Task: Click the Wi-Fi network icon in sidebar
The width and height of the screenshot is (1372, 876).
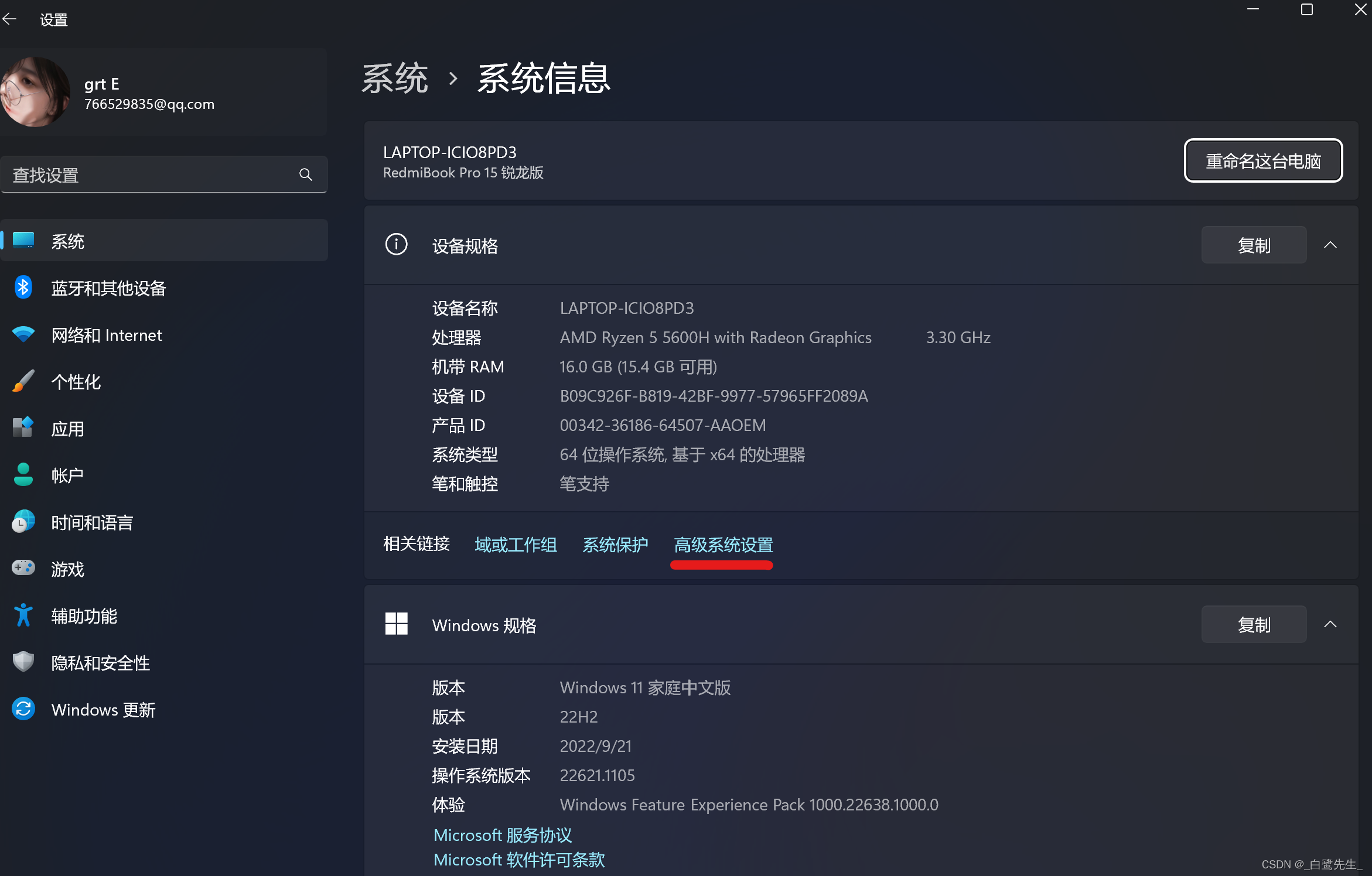Action: tap(23, 334)
